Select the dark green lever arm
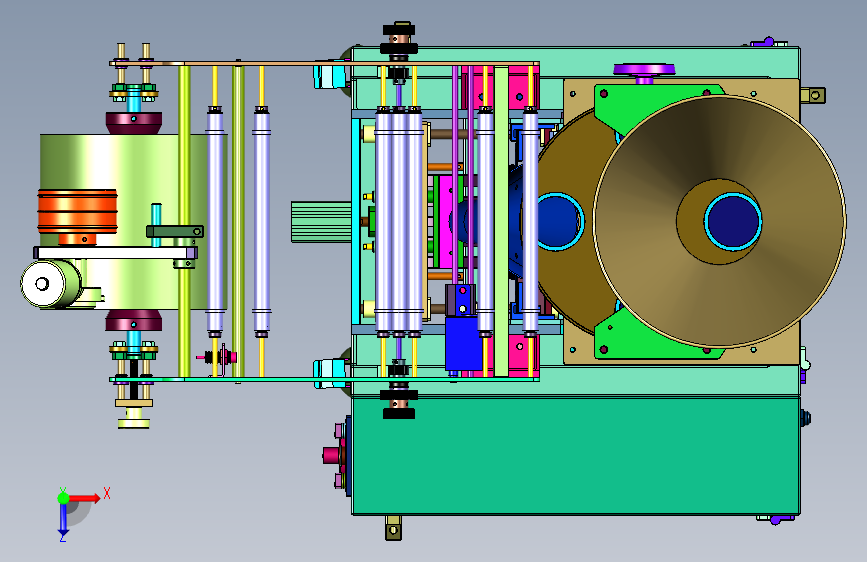The height and width of the screenshot is (562, 867). (x=175, y=231)
